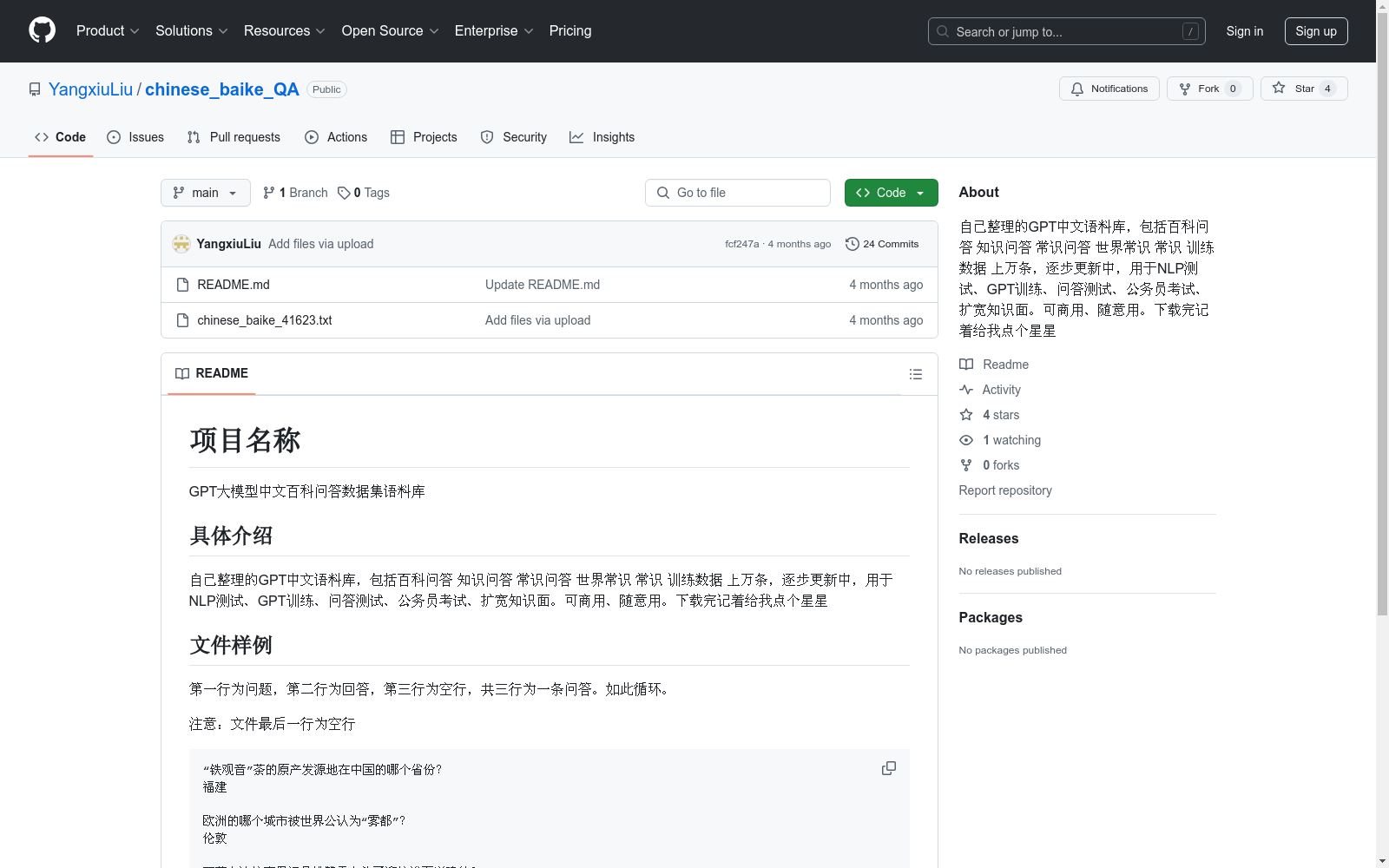Screen dimensions: 1389x868
Task: Open the chinese_baike_QA repository link
Action: tap(222, 89)
